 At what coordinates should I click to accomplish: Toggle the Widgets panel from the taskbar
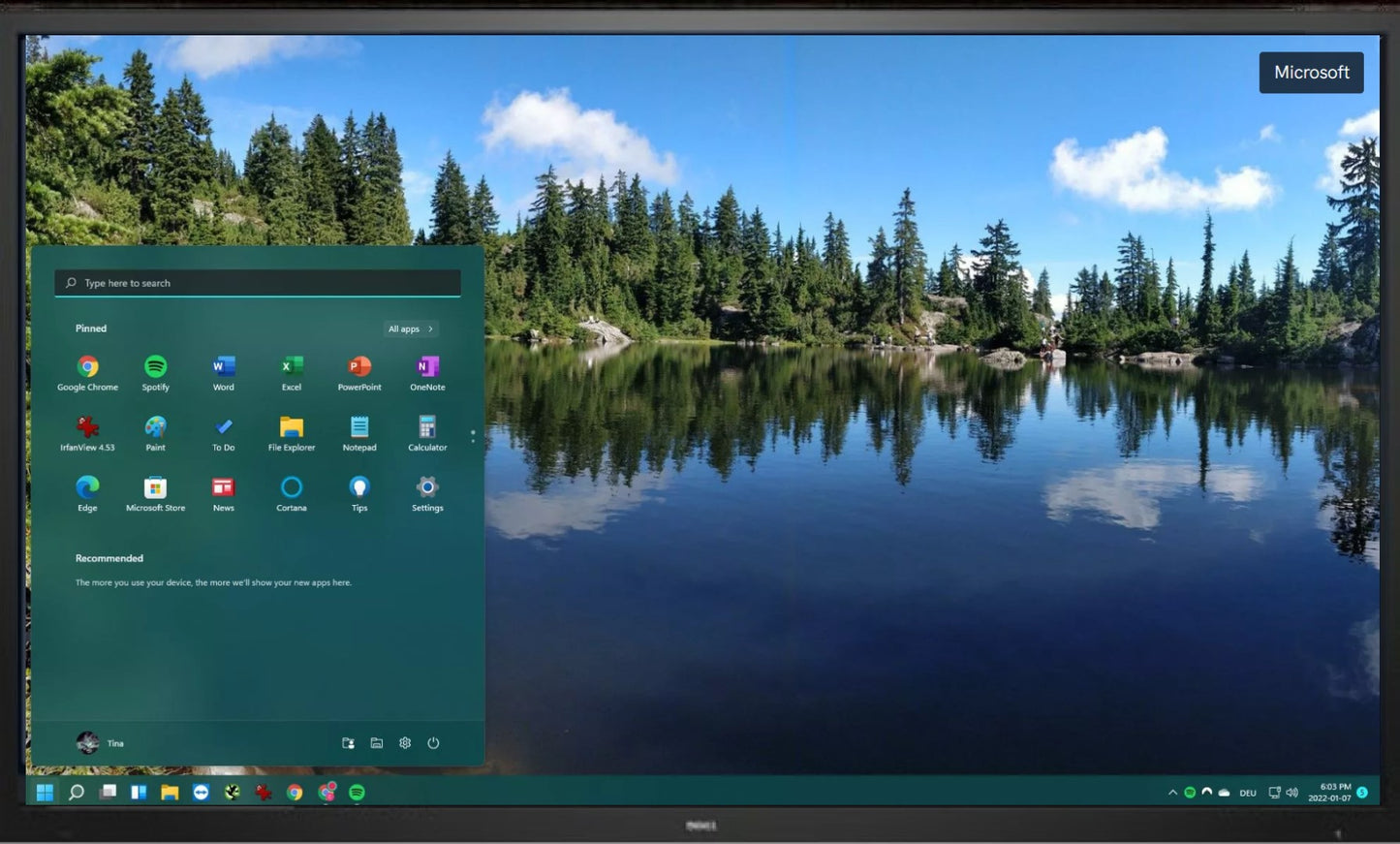[139, 793]
